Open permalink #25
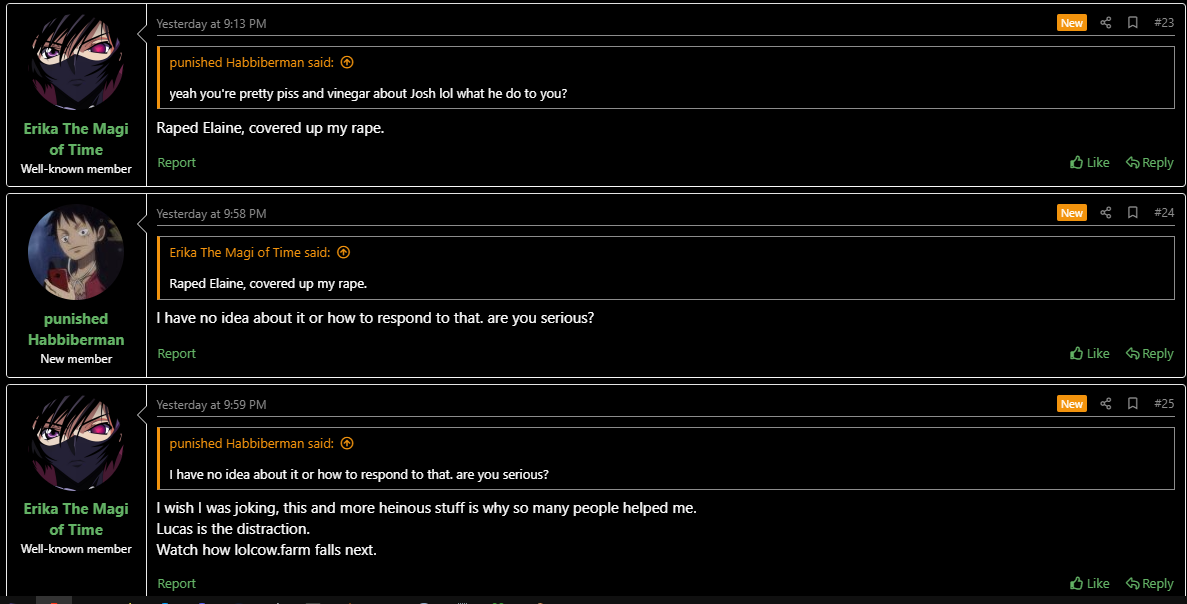Screen dimensions: 1187x604 1164,403
